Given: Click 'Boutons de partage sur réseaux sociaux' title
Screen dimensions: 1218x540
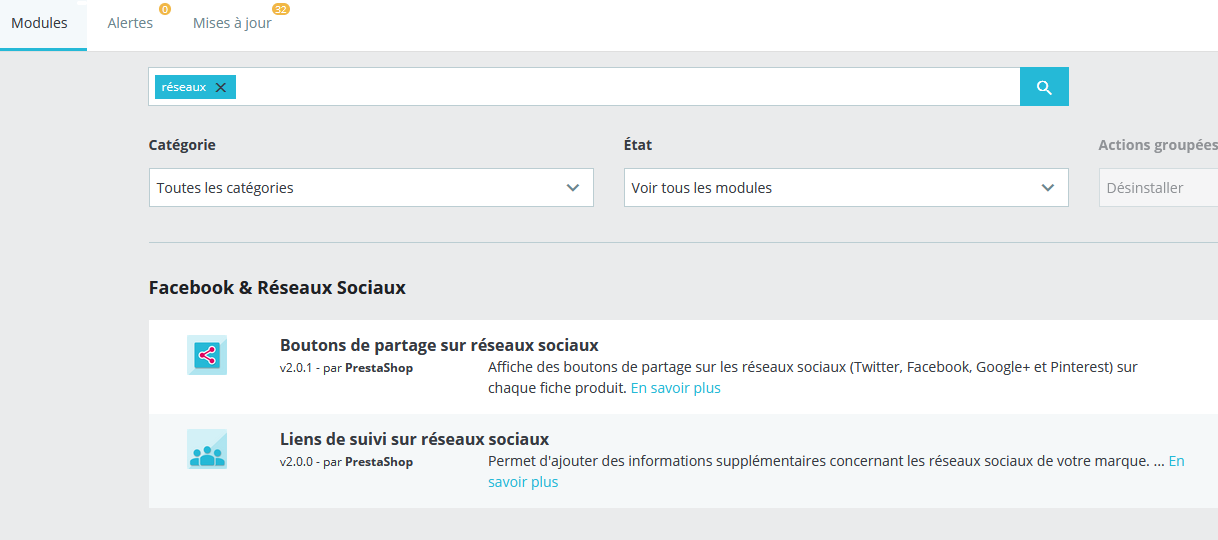Looking at the screenshot, I should [x=439, y=345].
